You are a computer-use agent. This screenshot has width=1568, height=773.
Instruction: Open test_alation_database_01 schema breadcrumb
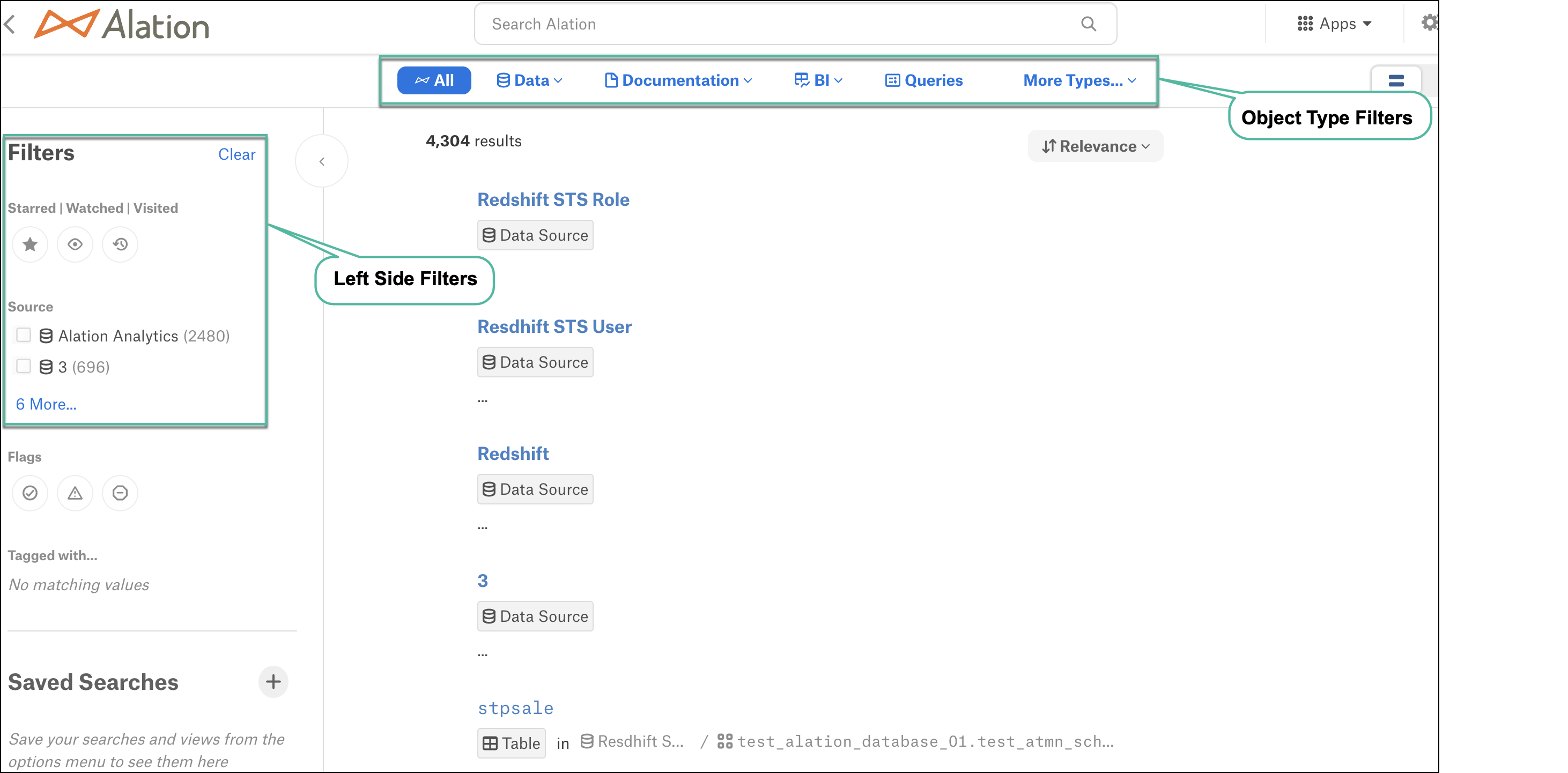click(x=916, y=741)
